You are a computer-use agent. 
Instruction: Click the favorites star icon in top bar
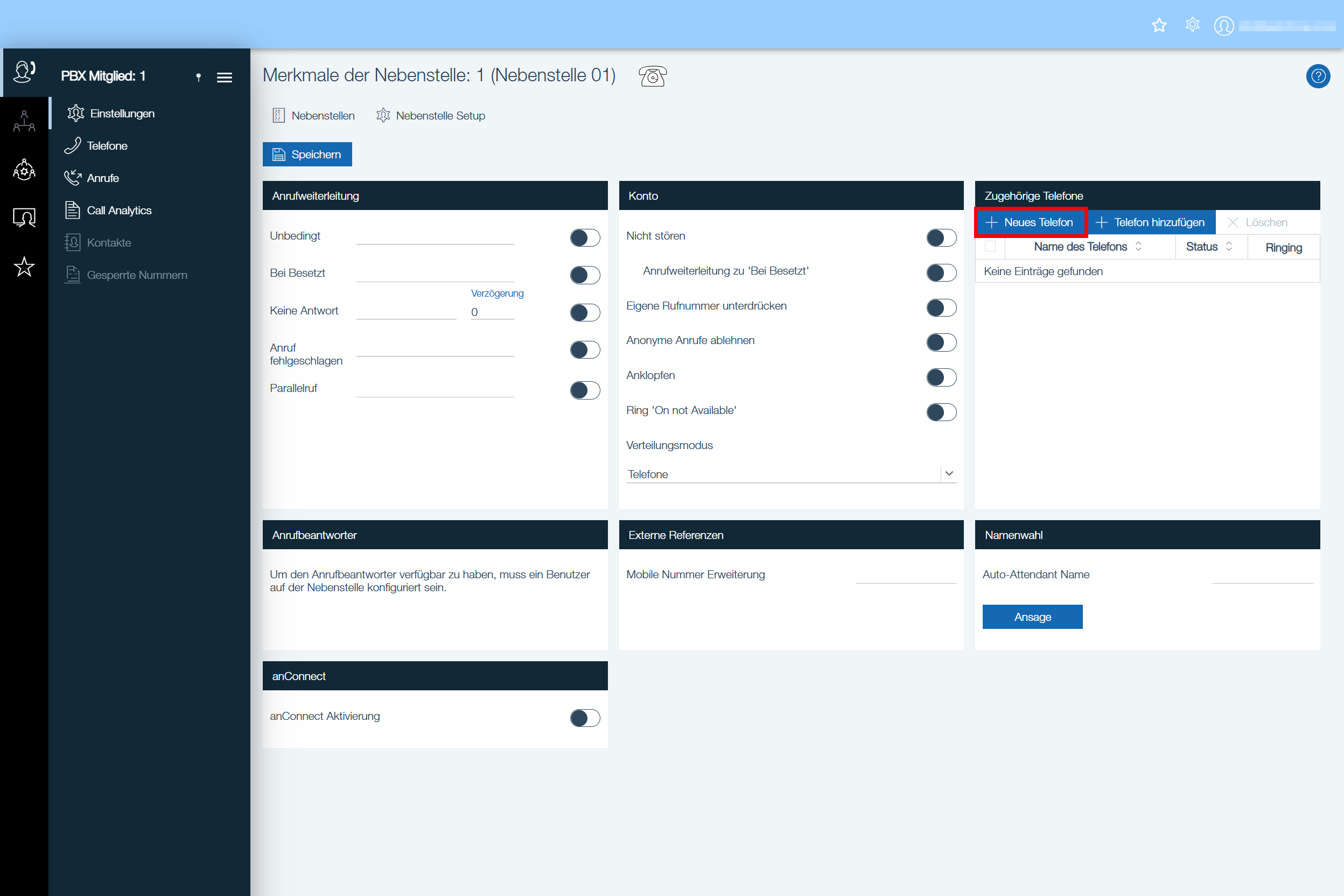coord(1159,25)
